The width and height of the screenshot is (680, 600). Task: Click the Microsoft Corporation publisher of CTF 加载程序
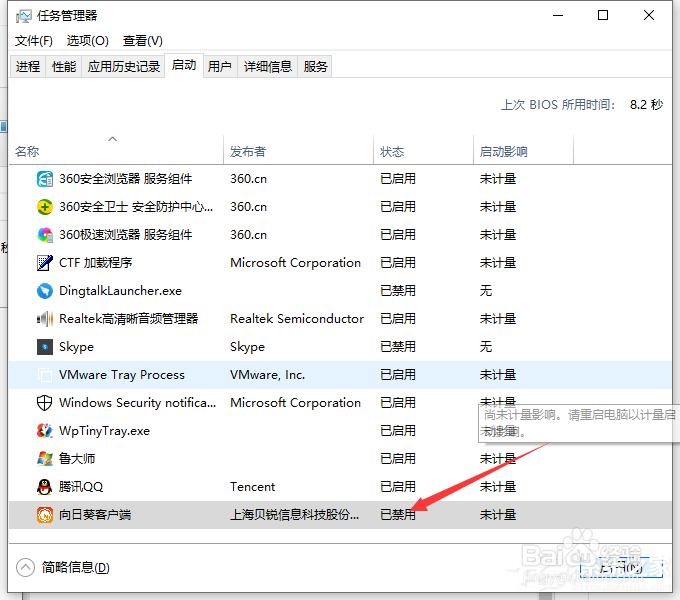295,263
